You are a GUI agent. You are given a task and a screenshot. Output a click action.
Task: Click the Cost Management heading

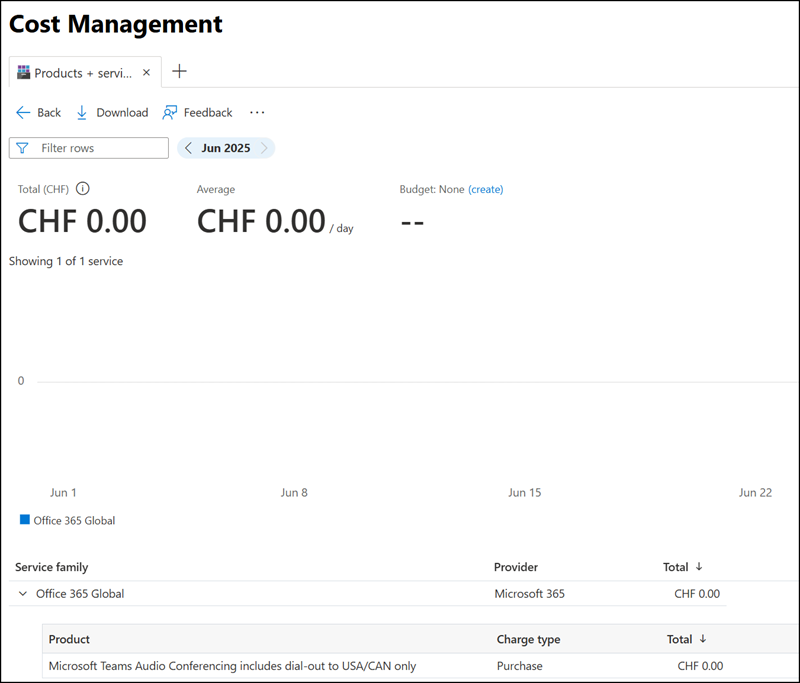click(116, 24)
